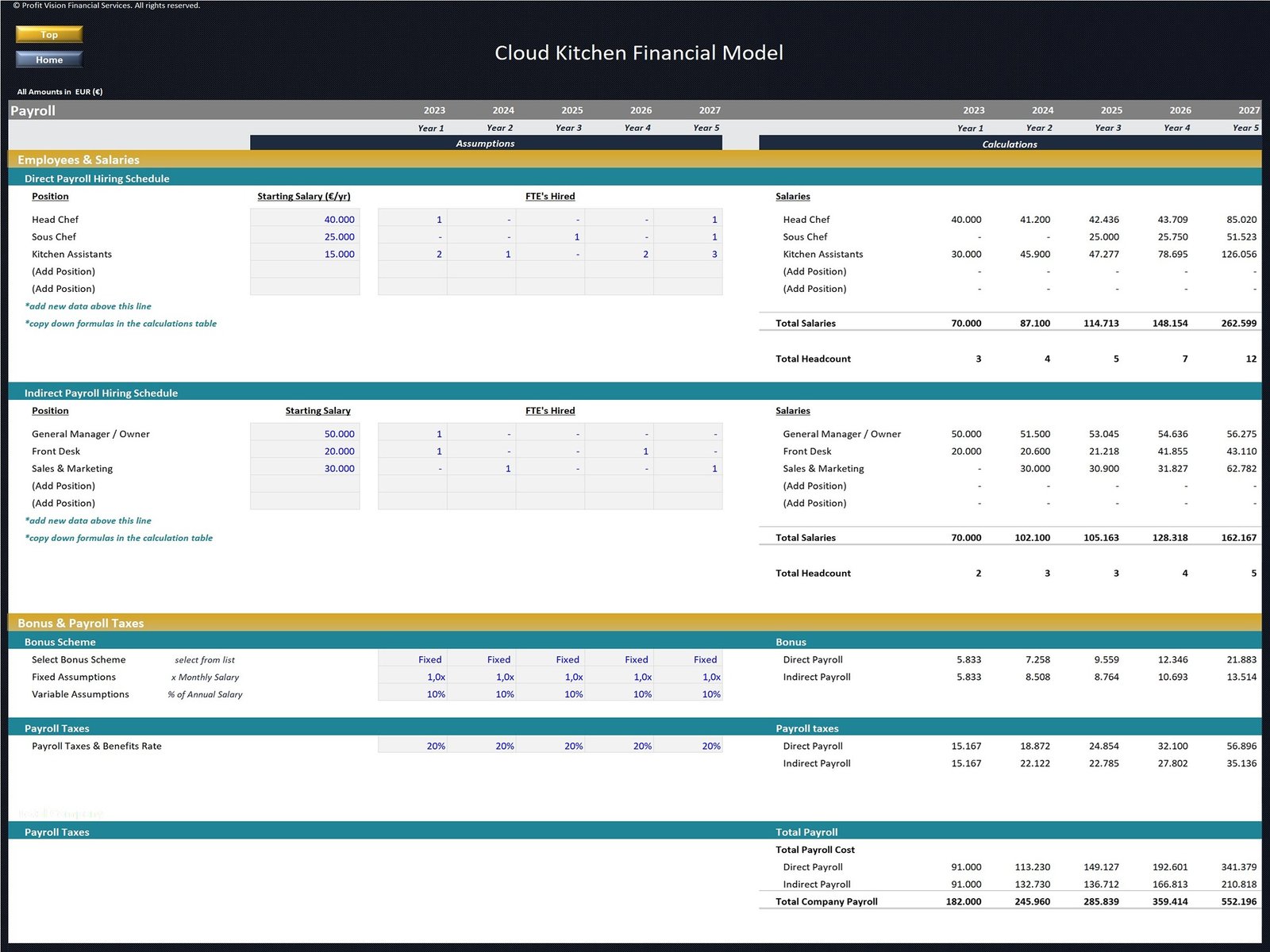
Task: Open Year 5 bonus scheme Fixed dropdown
Action: coord(688,660)
